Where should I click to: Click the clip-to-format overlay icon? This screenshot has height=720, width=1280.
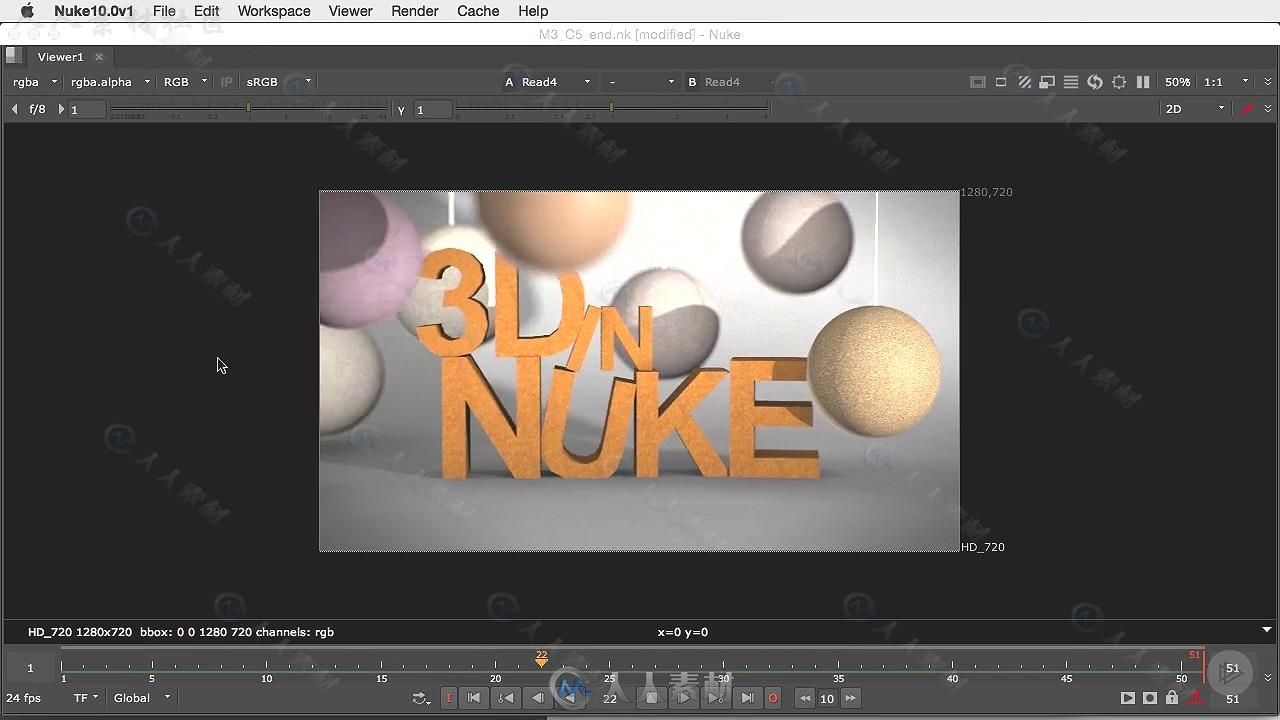pos(978,82)
